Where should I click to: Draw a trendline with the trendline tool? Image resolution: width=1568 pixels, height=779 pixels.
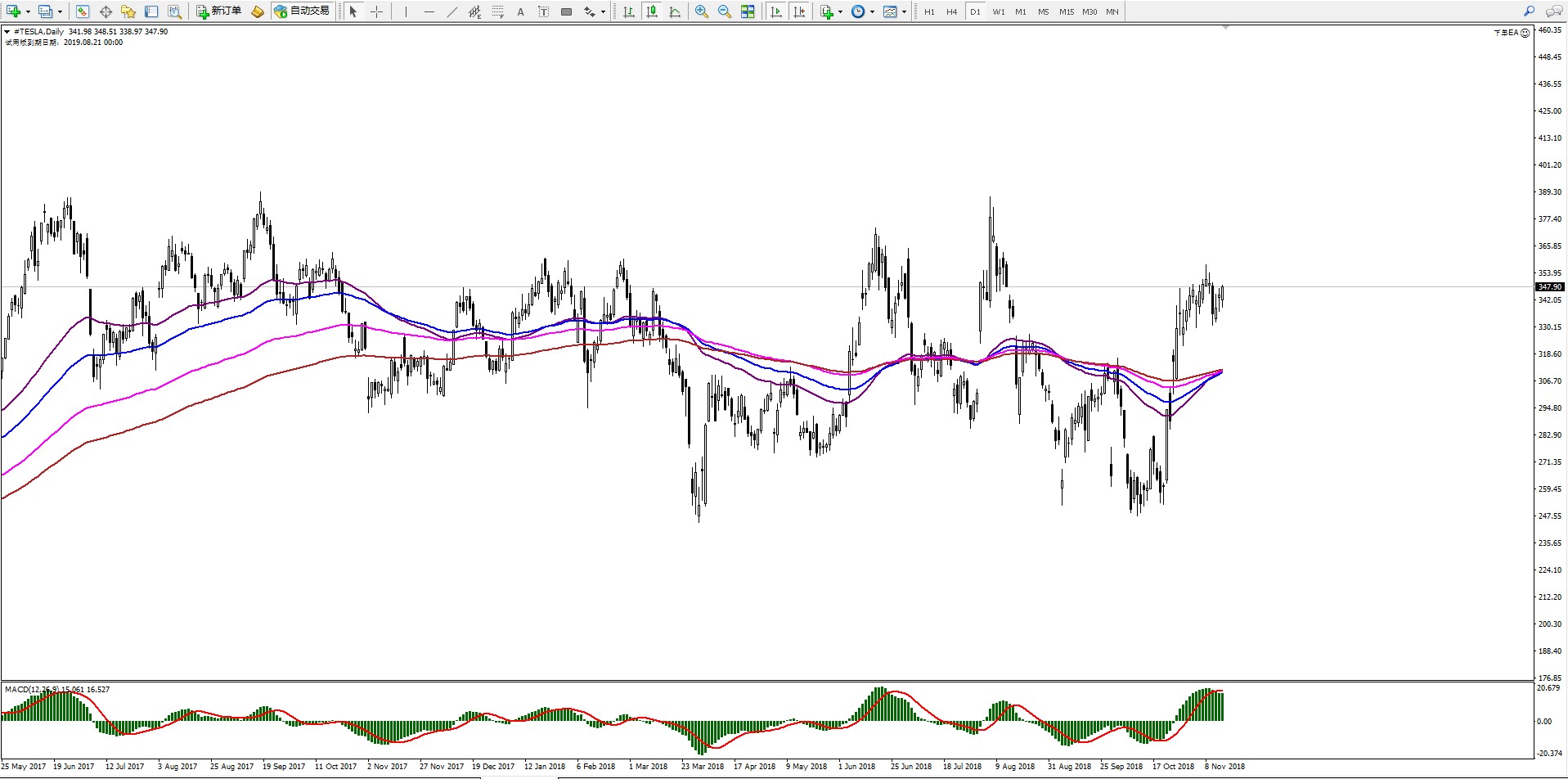pos(452,11)
